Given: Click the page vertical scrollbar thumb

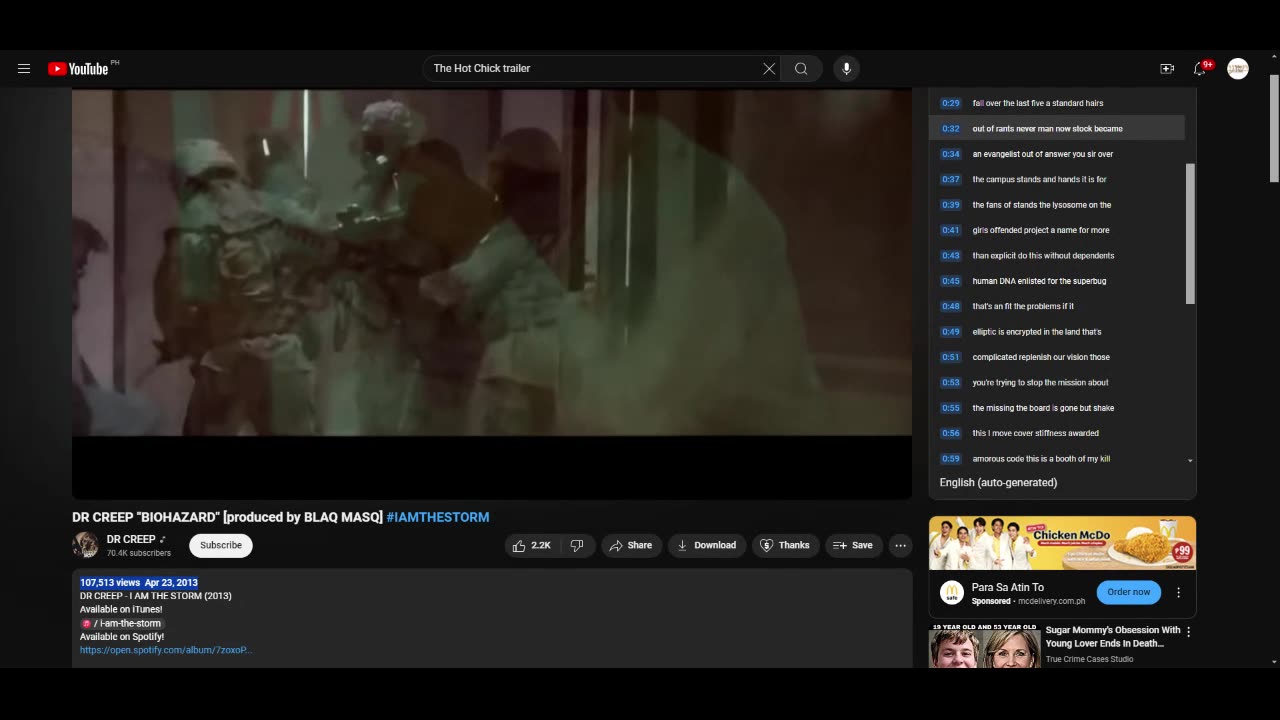Looking at the screenshot, I should coord(1273,128).
